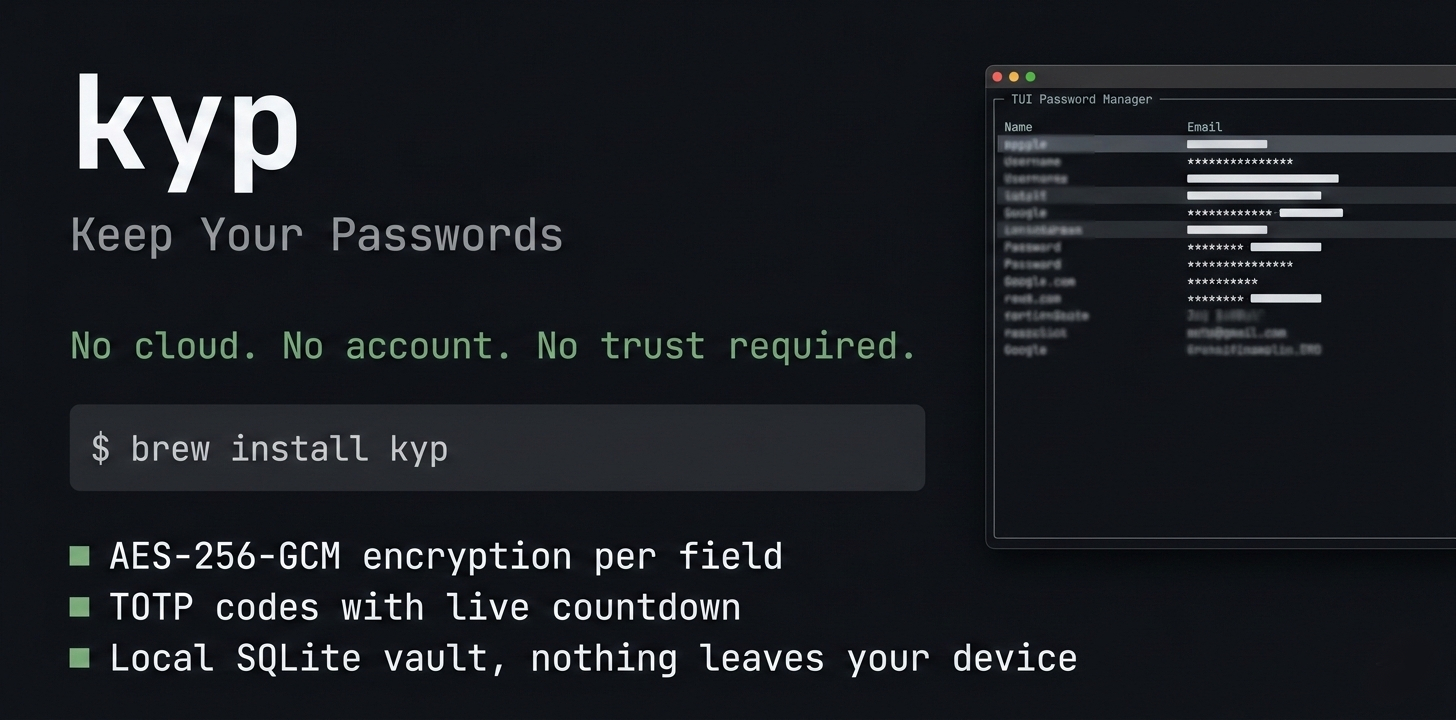Image resolution: width=1456 pixels, height=720 pixels.
Task: Click the Keep Your Passwords subtitle
Action: 317,235
